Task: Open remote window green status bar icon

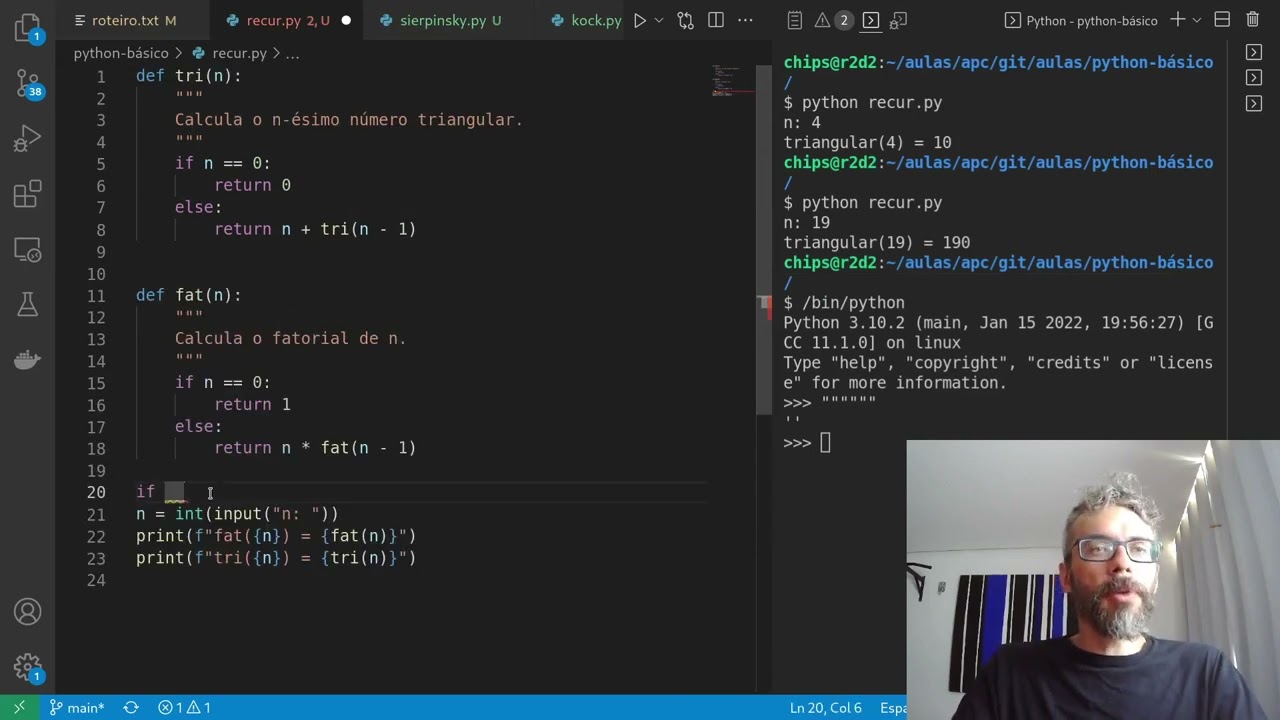Action: click(19, 707)
